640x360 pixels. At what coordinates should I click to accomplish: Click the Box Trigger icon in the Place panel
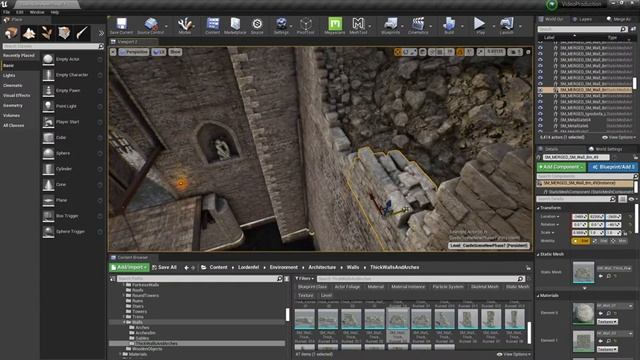click(x=48, y=216)
